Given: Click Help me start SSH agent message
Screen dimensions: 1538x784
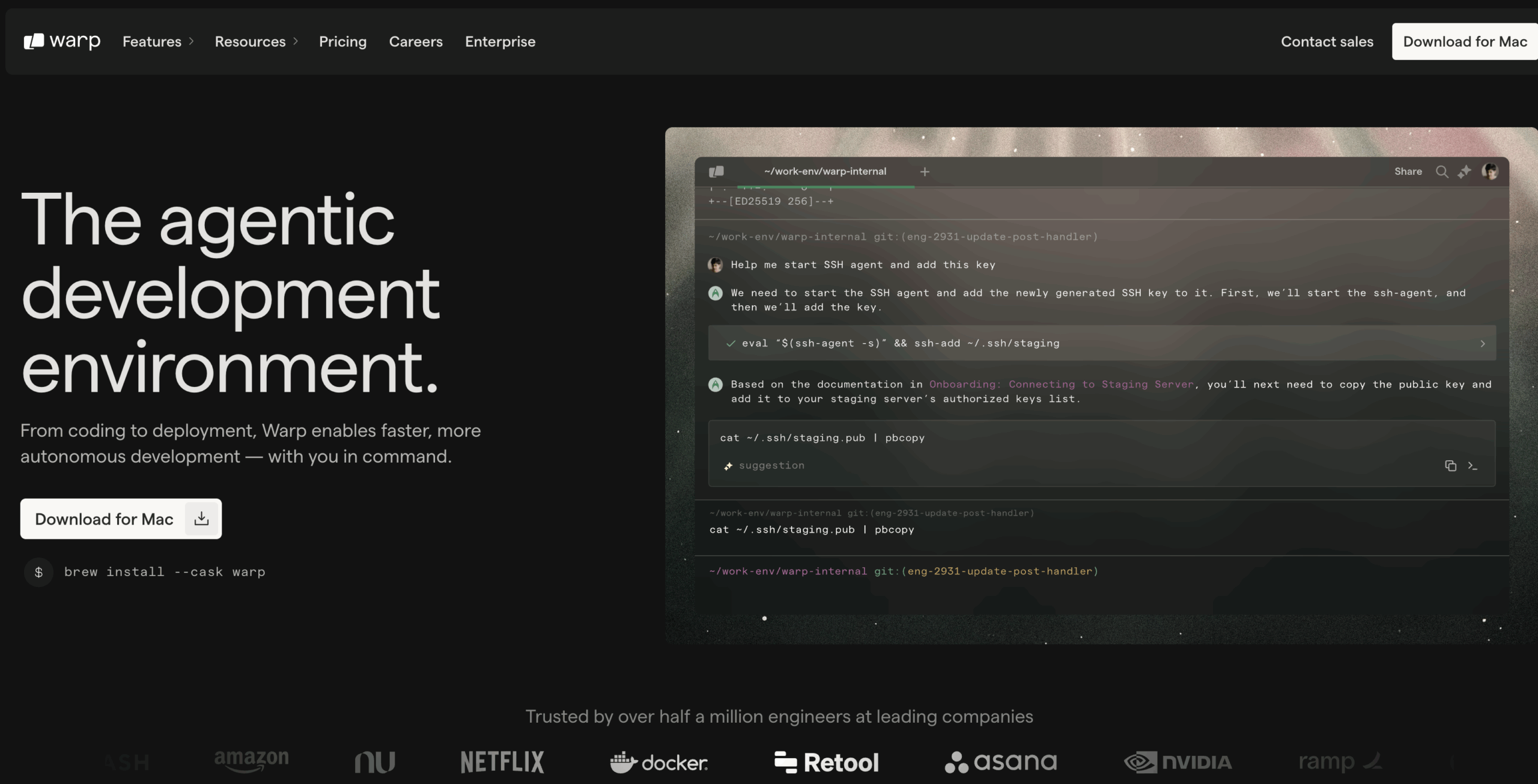Looking at the screenshot, I should [x=863, y=265].
